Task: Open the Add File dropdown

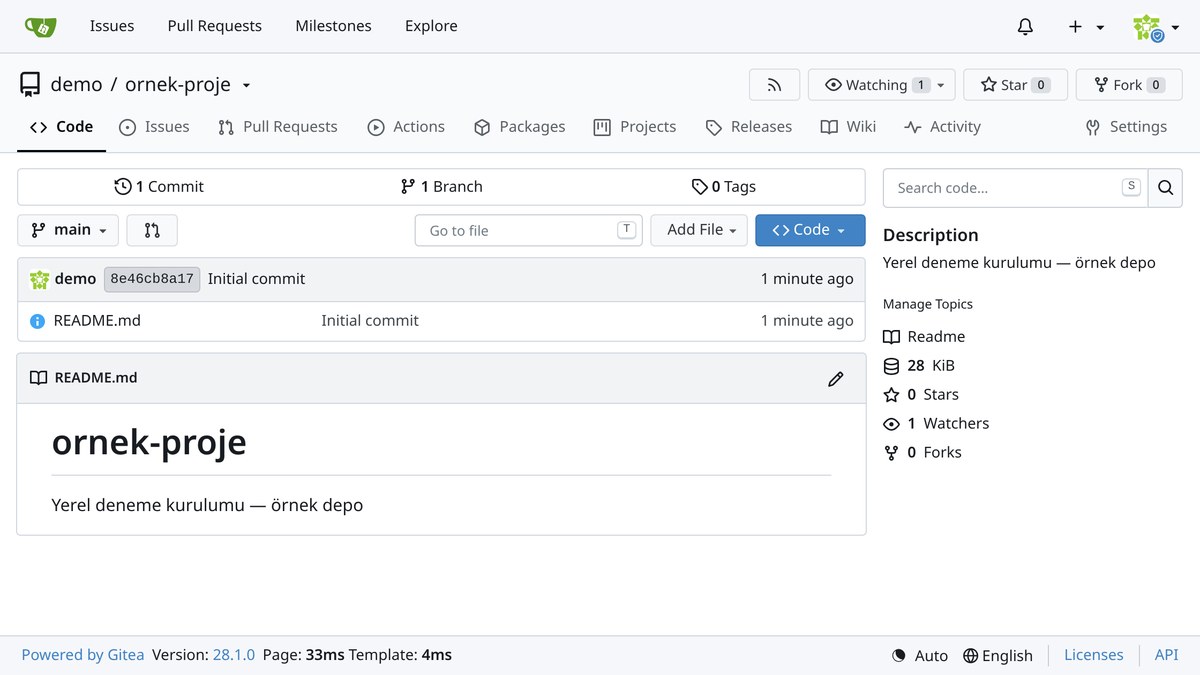Action: [700, 230]
